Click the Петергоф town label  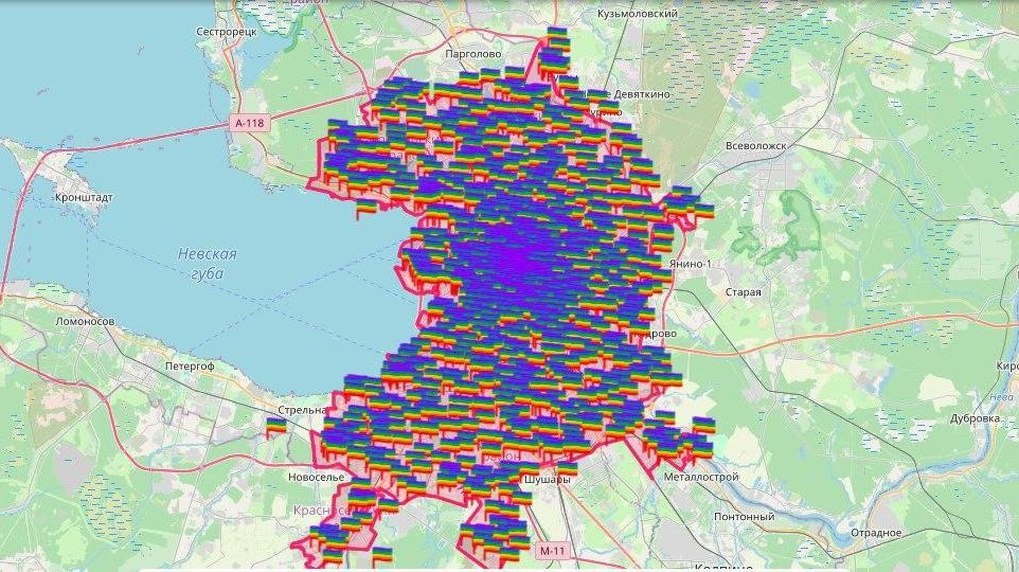pos(190,366)
